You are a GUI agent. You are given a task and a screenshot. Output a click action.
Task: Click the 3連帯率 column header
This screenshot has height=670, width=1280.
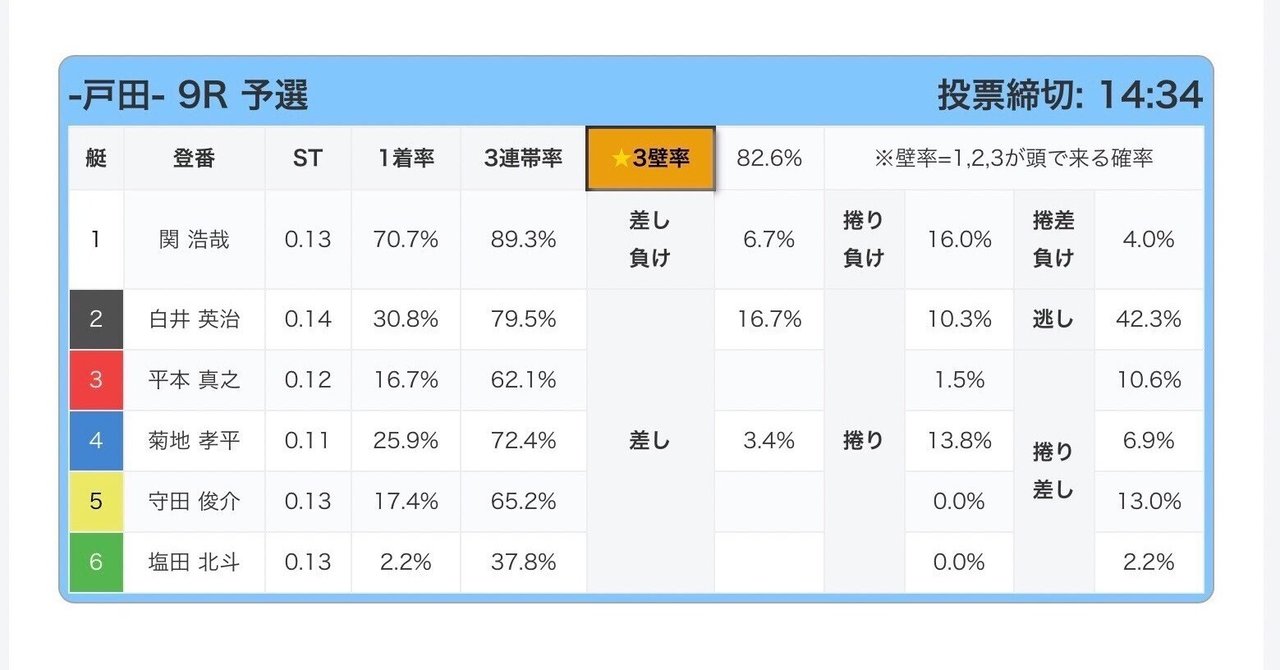[523, 158]
